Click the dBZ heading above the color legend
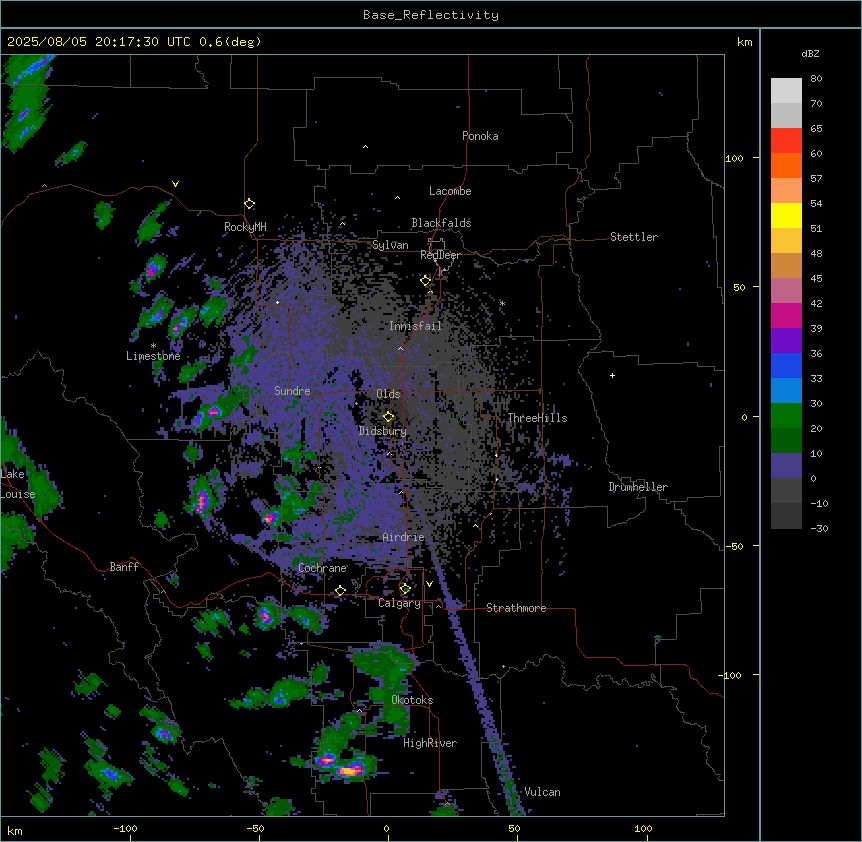The image size is (862, 842). point(810,53)
